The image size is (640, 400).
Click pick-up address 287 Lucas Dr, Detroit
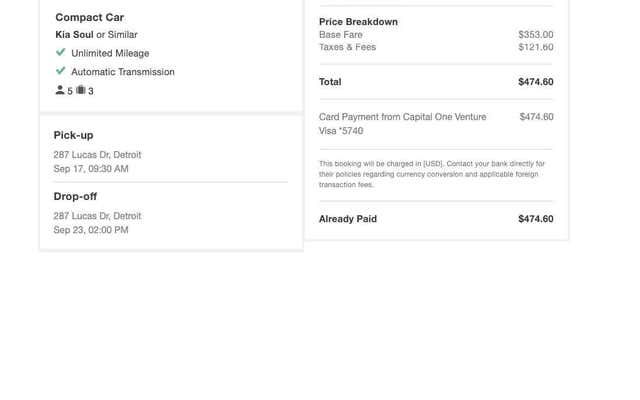click(97, 155)
